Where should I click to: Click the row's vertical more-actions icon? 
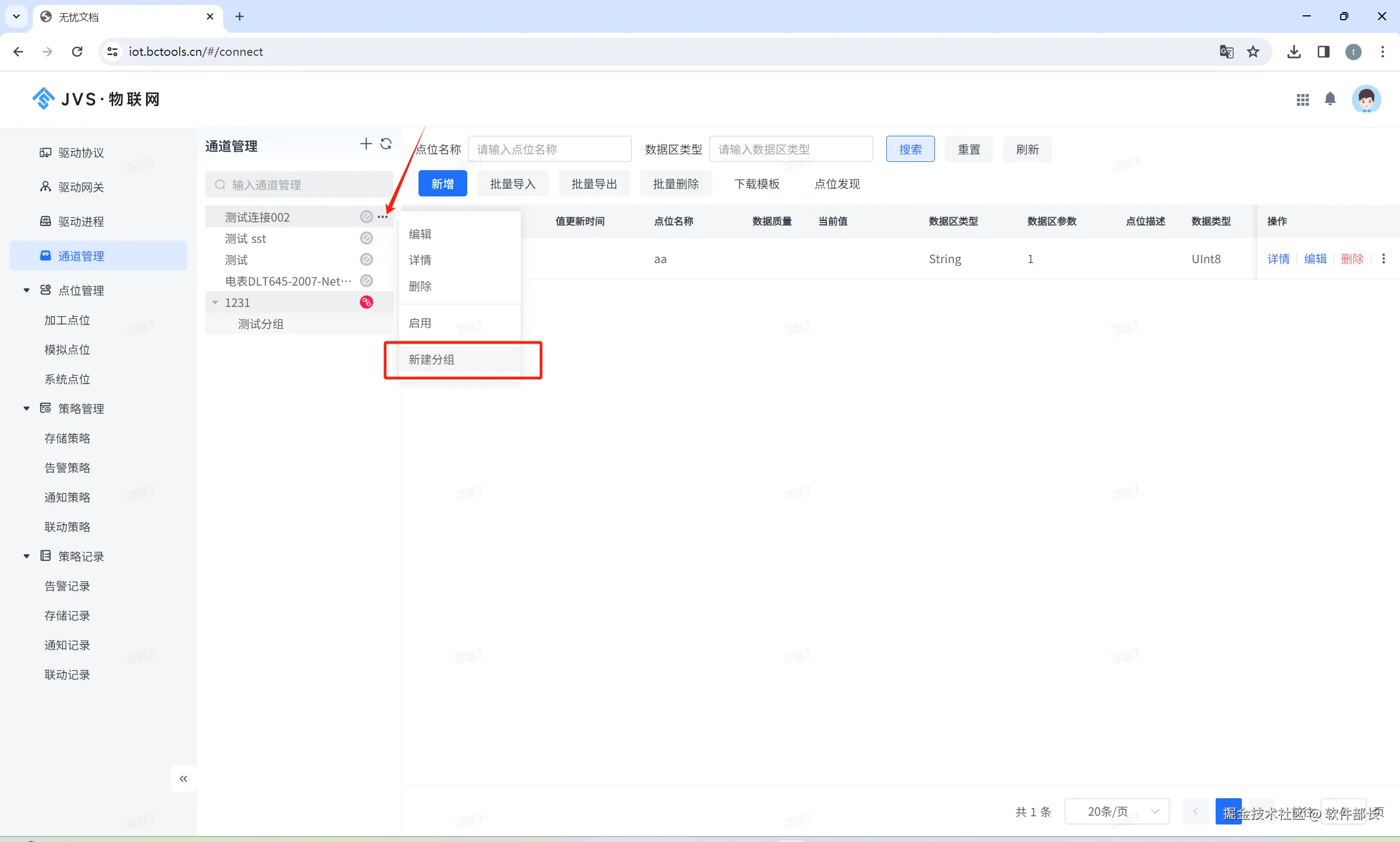(1383, 259)
